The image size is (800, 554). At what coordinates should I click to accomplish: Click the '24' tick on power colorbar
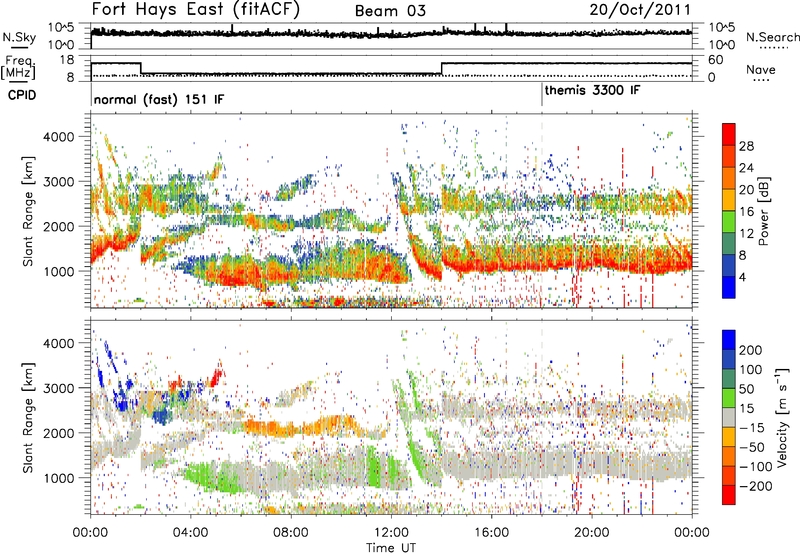(746, 168)
